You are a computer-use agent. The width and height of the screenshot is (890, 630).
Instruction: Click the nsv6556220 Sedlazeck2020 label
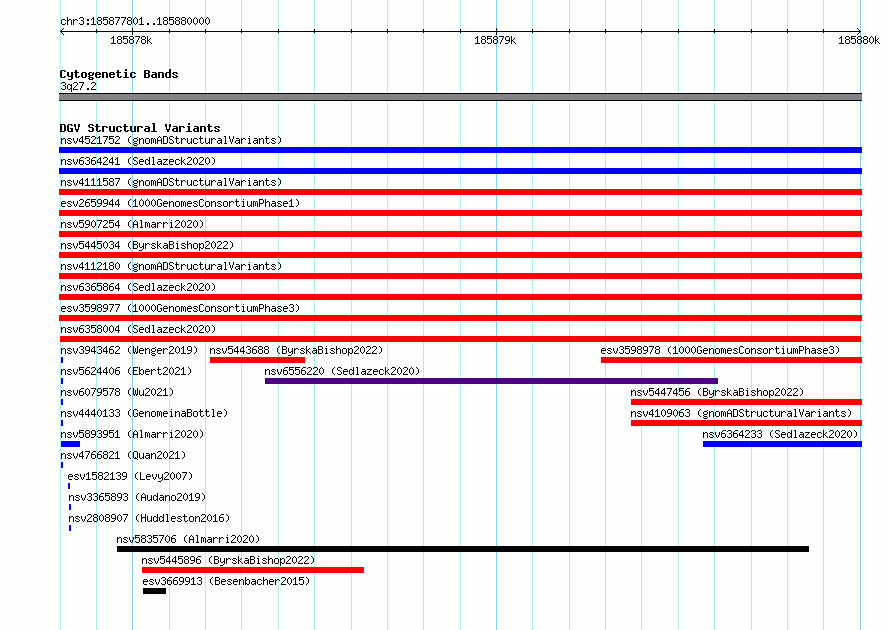[342, 371]
